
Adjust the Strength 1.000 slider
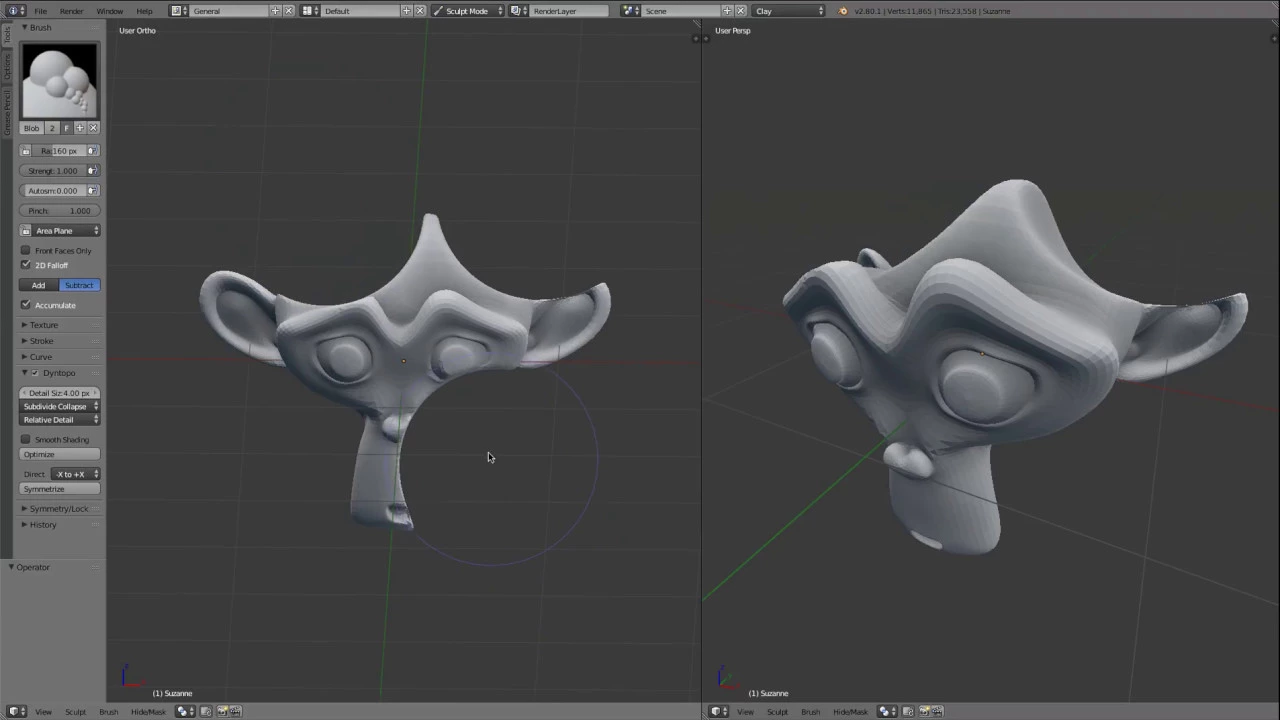[x=53, y=171]
